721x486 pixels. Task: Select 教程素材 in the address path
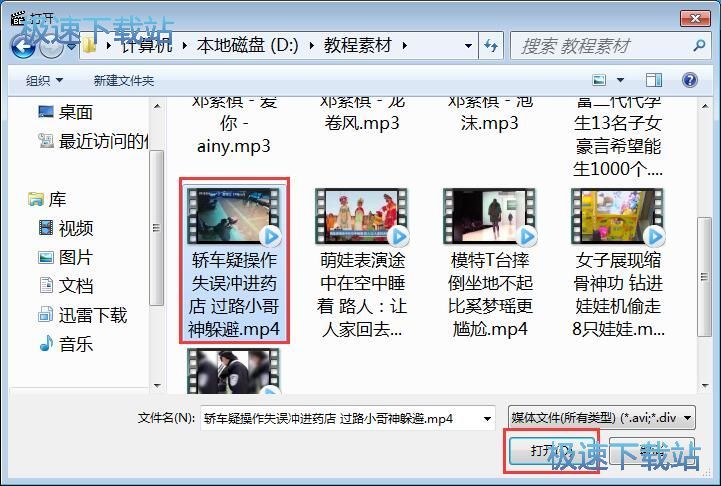pos(357,46)
